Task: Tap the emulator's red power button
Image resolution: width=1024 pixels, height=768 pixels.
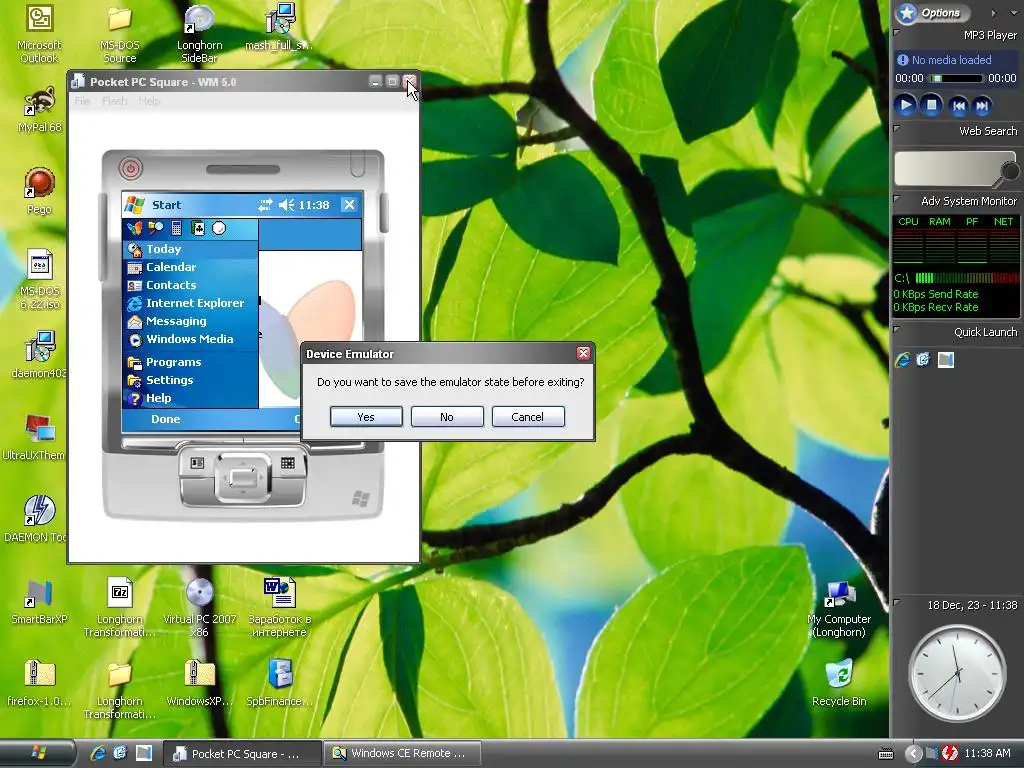Action: tap(131, 168)
